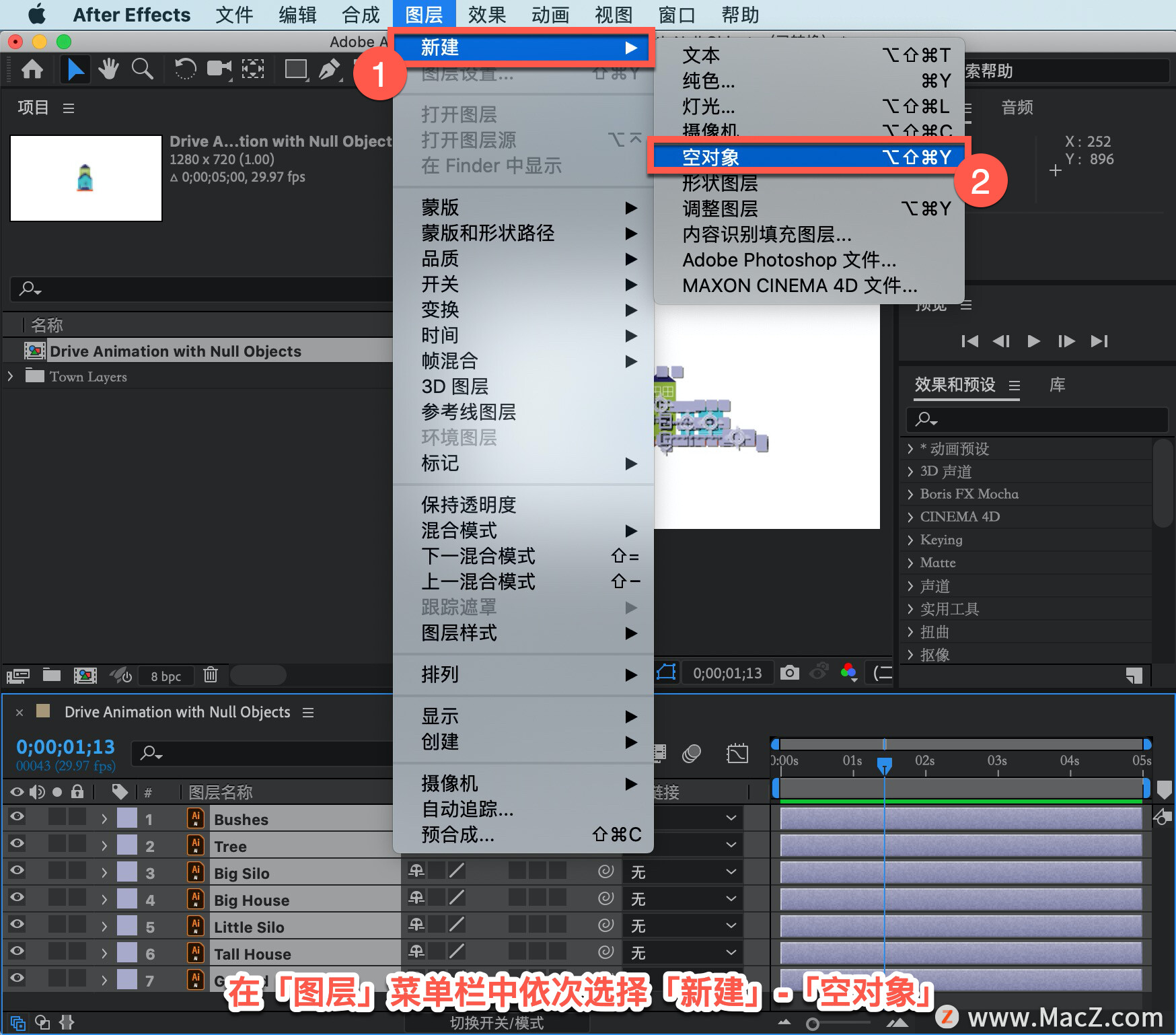Select the Rectangle shape tool
This screenshot has height=1035, width=1176.
[296, 69]
